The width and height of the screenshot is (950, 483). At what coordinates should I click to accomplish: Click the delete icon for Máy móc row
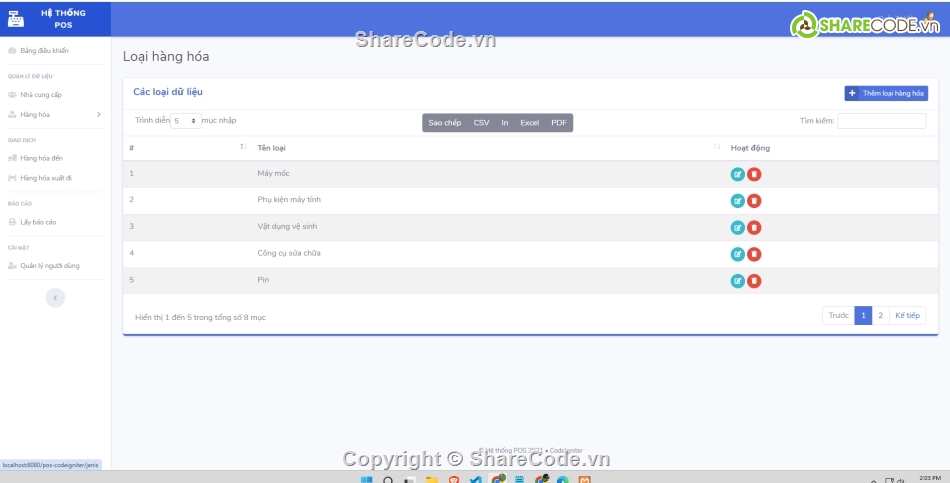[754, 174]
